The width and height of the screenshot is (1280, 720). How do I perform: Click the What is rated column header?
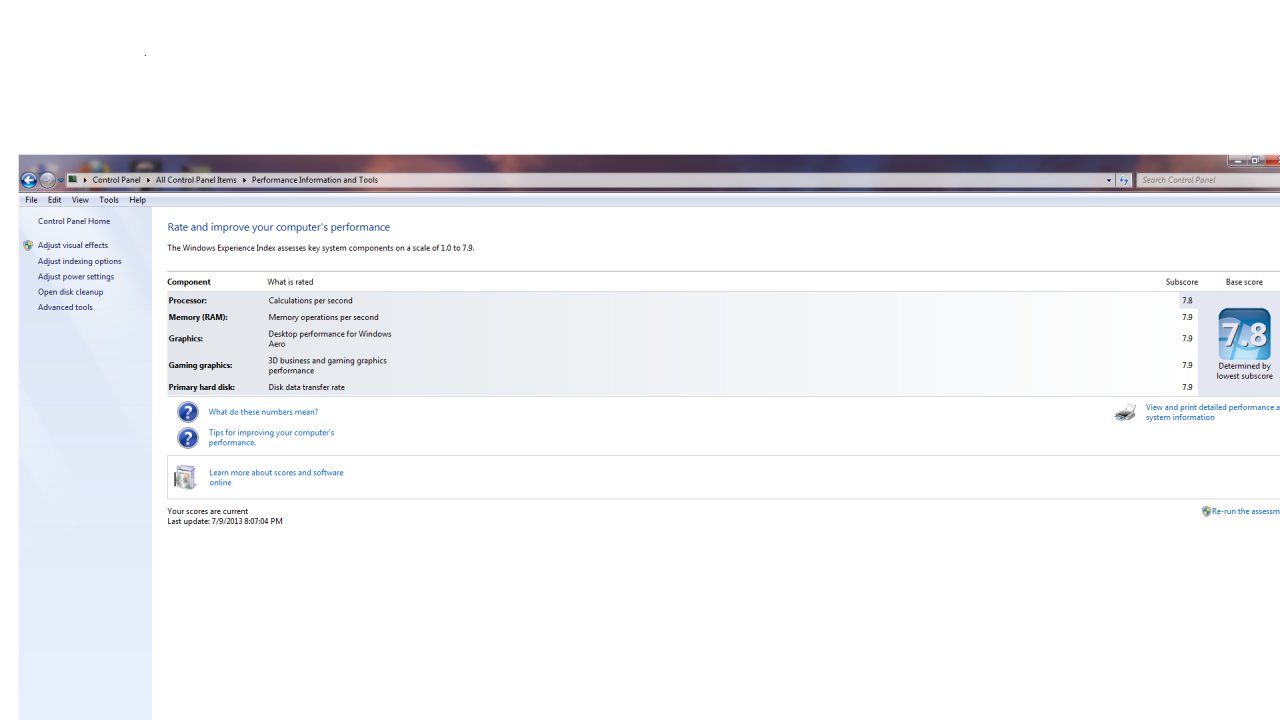[290, 282]
